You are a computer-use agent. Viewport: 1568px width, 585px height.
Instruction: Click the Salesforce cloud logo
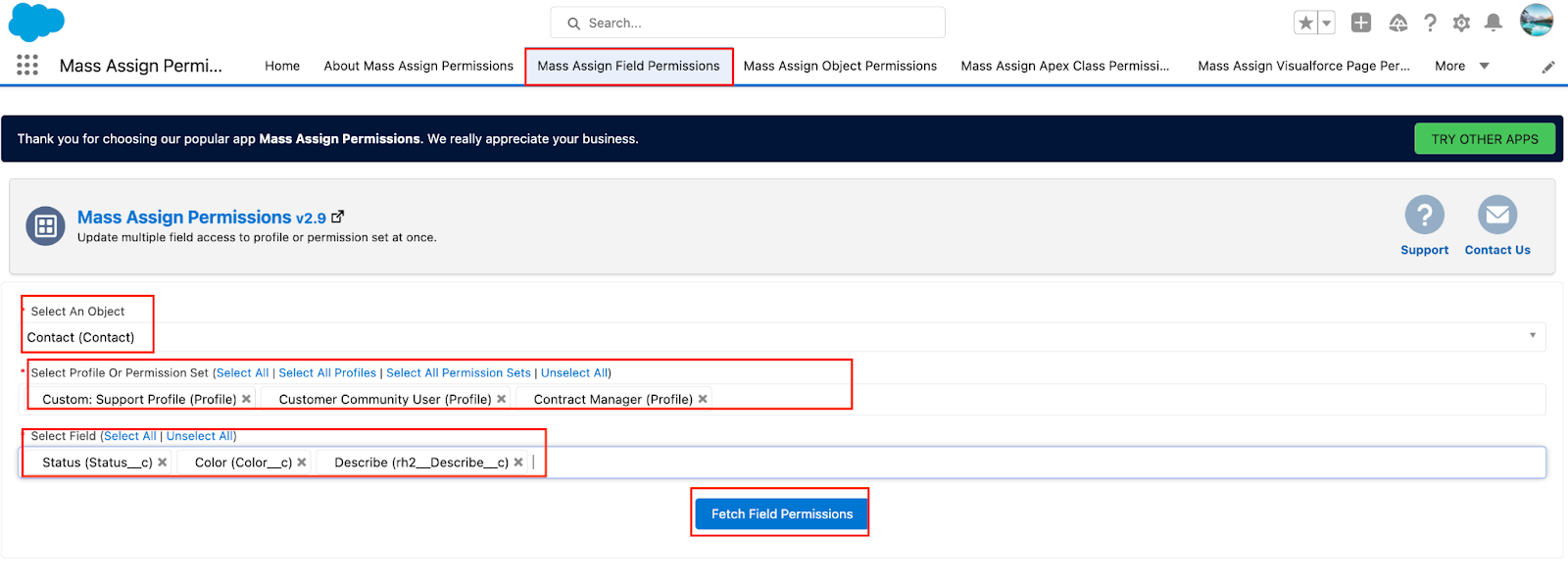(x=36, y=22)
